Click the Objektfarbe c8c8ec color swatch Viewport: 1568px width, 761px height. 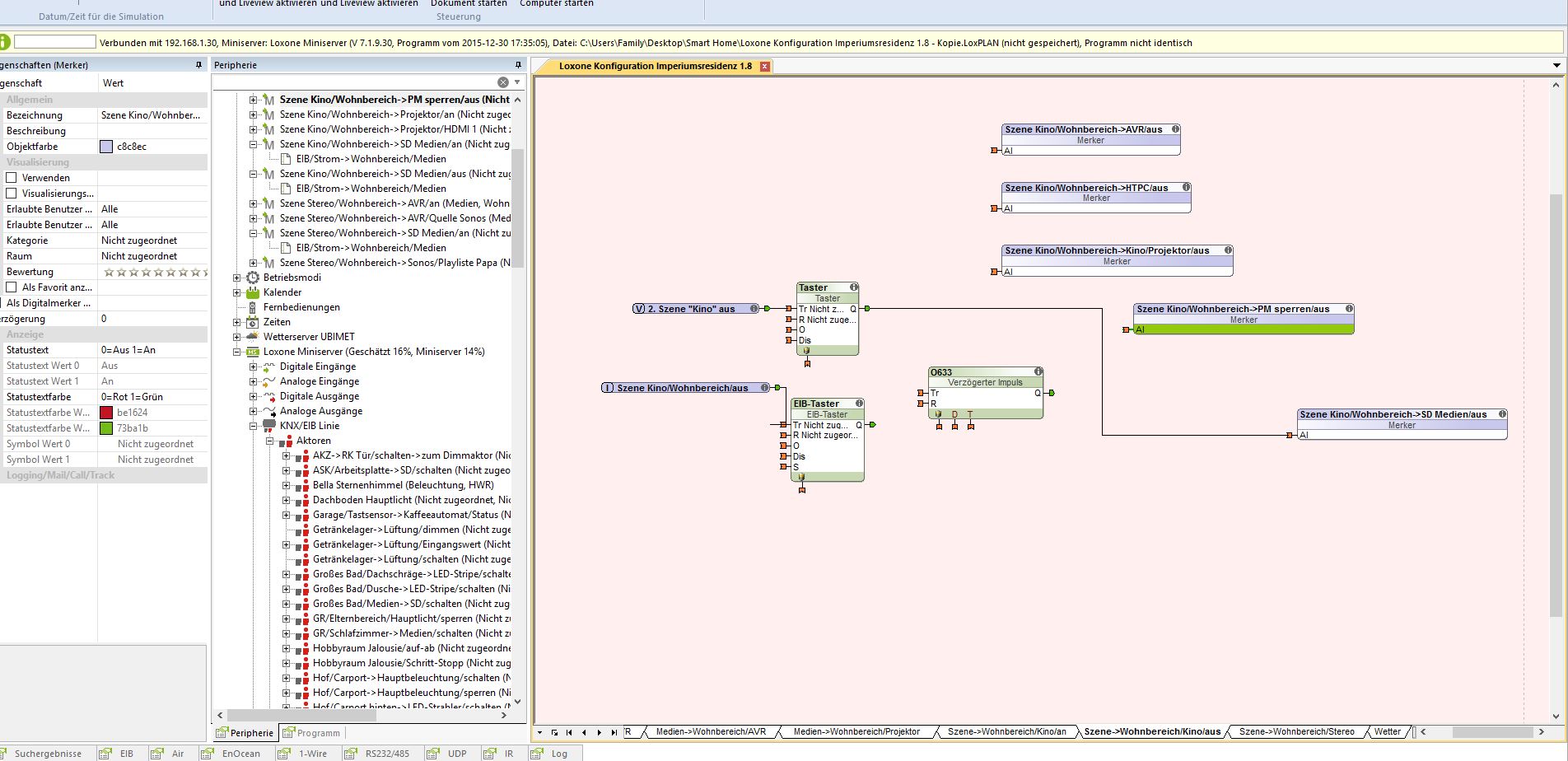tap(106, 147)
